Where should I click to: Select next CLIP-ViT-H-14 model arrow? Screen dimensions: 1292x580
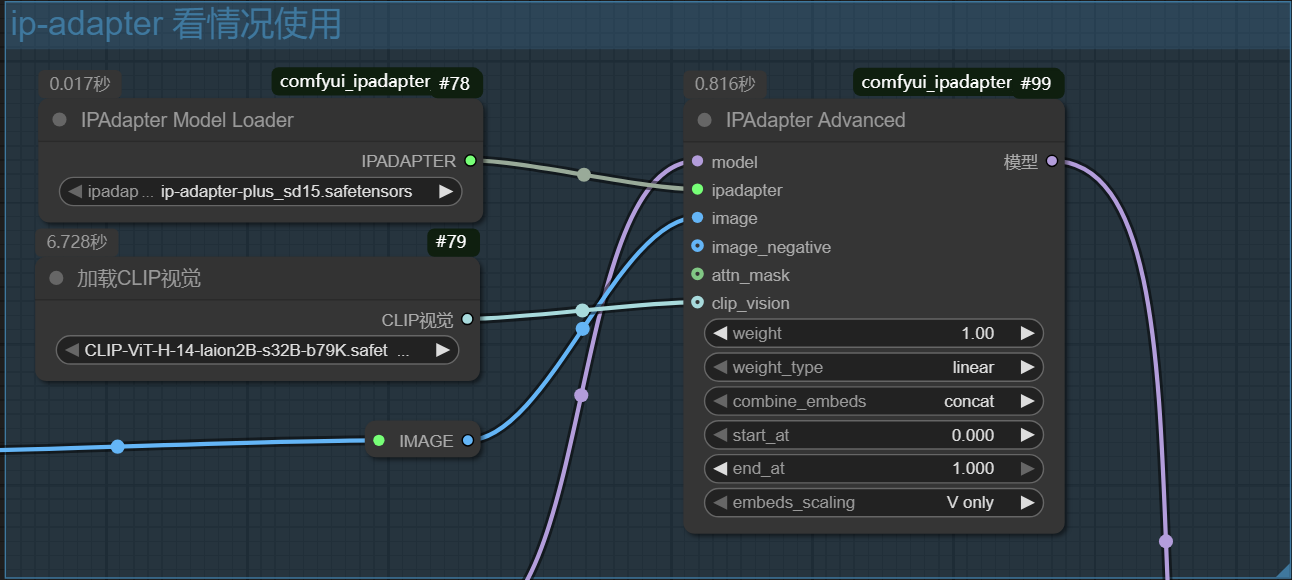pyautogui.click(x=442, y=350)
